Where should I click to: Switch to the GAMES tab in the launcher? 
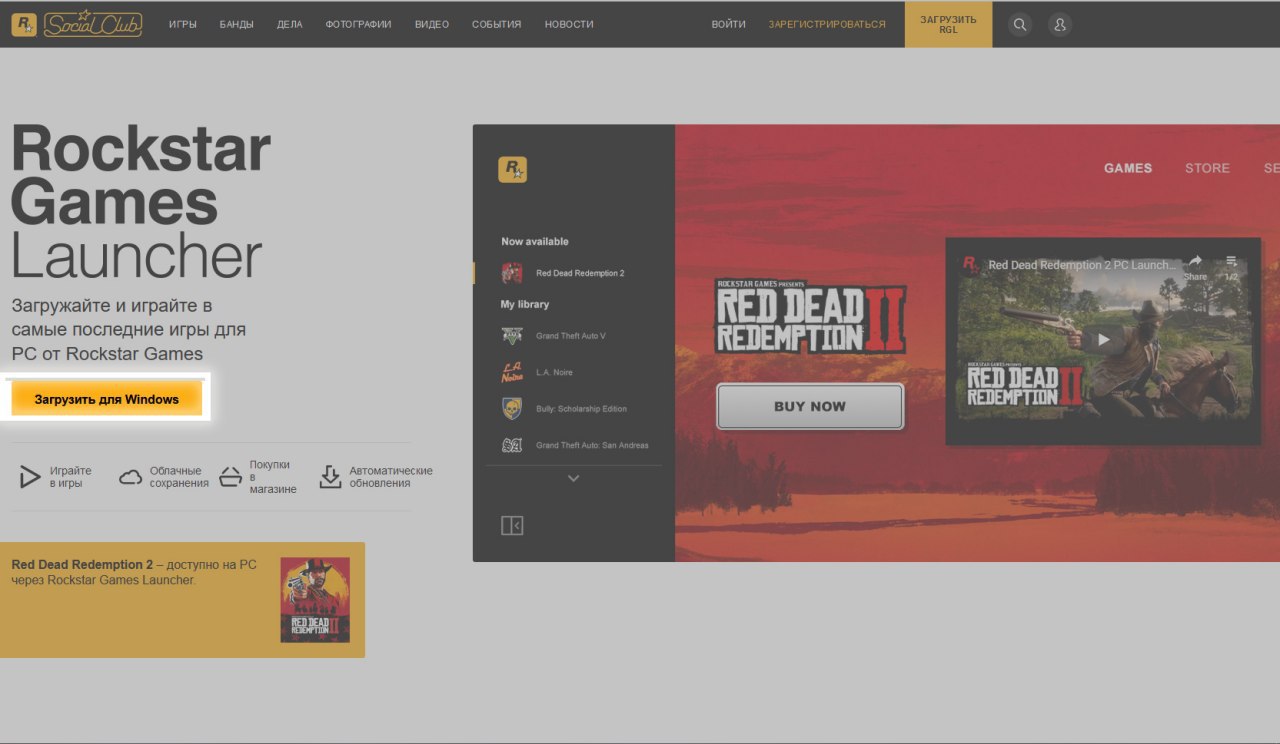(1128, 168)
